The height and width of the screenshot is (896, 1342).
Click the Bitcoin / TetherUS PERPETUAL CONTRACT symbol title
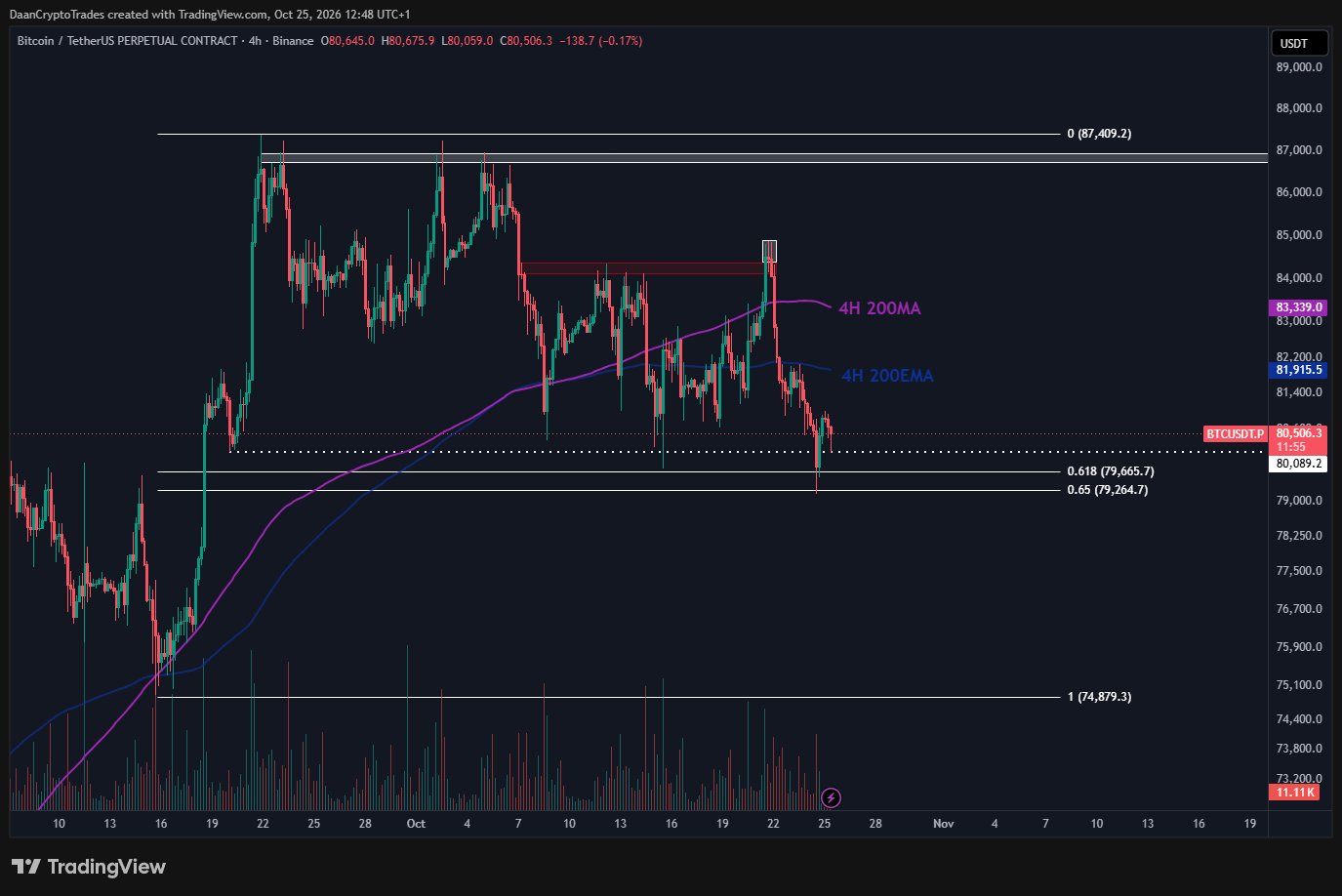click(x=127, y=41)
